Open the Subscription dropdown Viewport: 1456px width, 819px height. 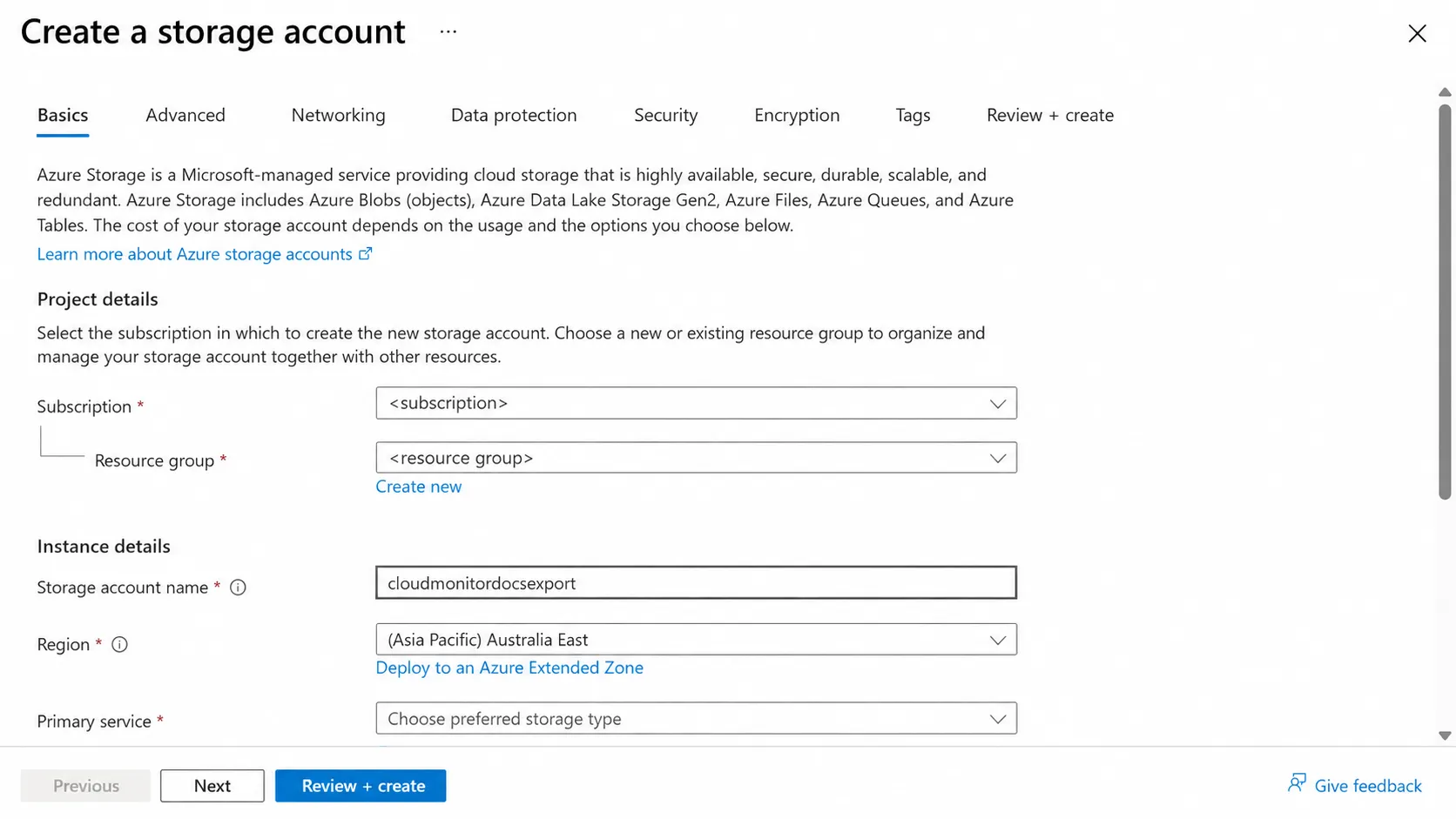coord(696,403)
